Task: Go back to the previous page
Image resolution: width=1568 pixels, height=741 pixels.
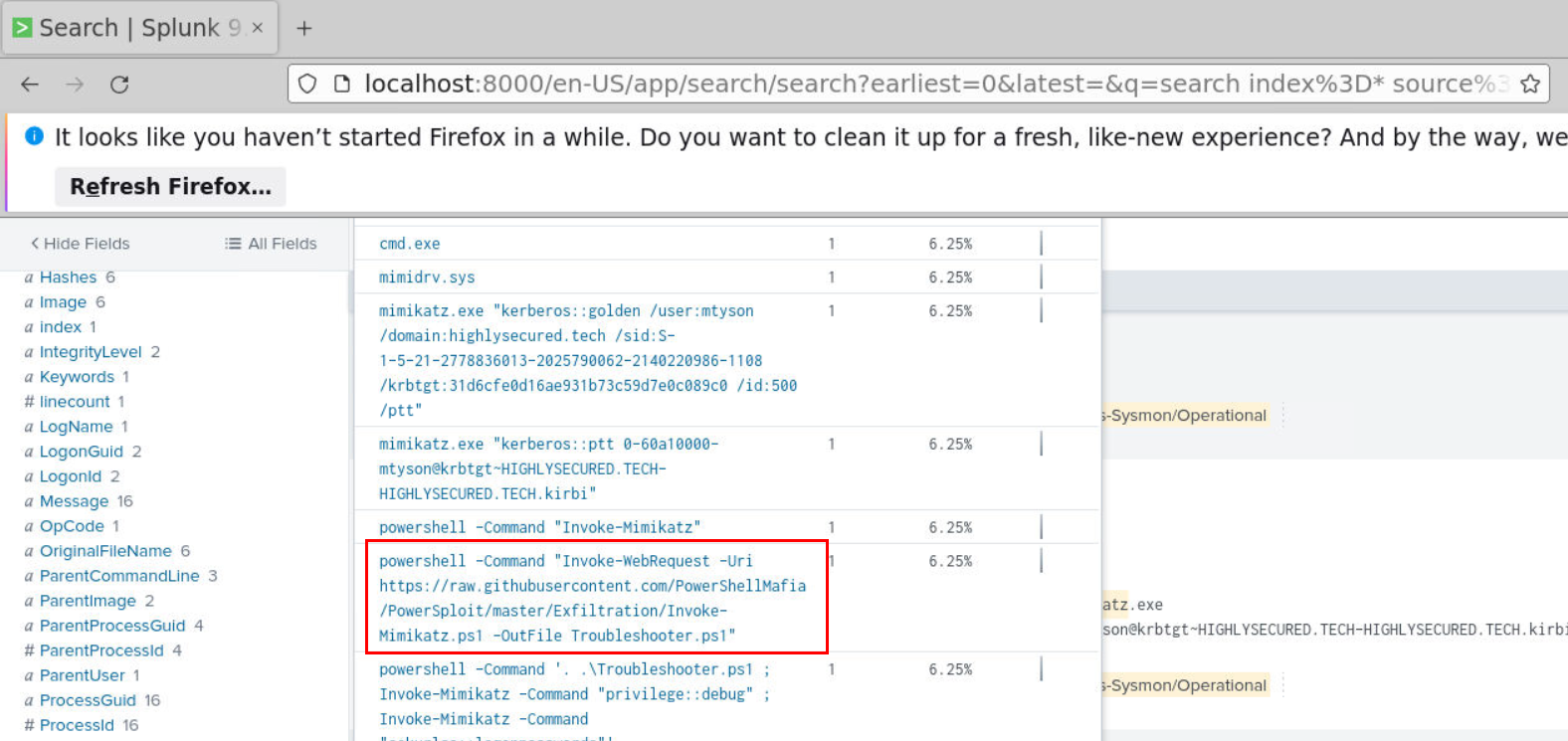Action: 30,85
